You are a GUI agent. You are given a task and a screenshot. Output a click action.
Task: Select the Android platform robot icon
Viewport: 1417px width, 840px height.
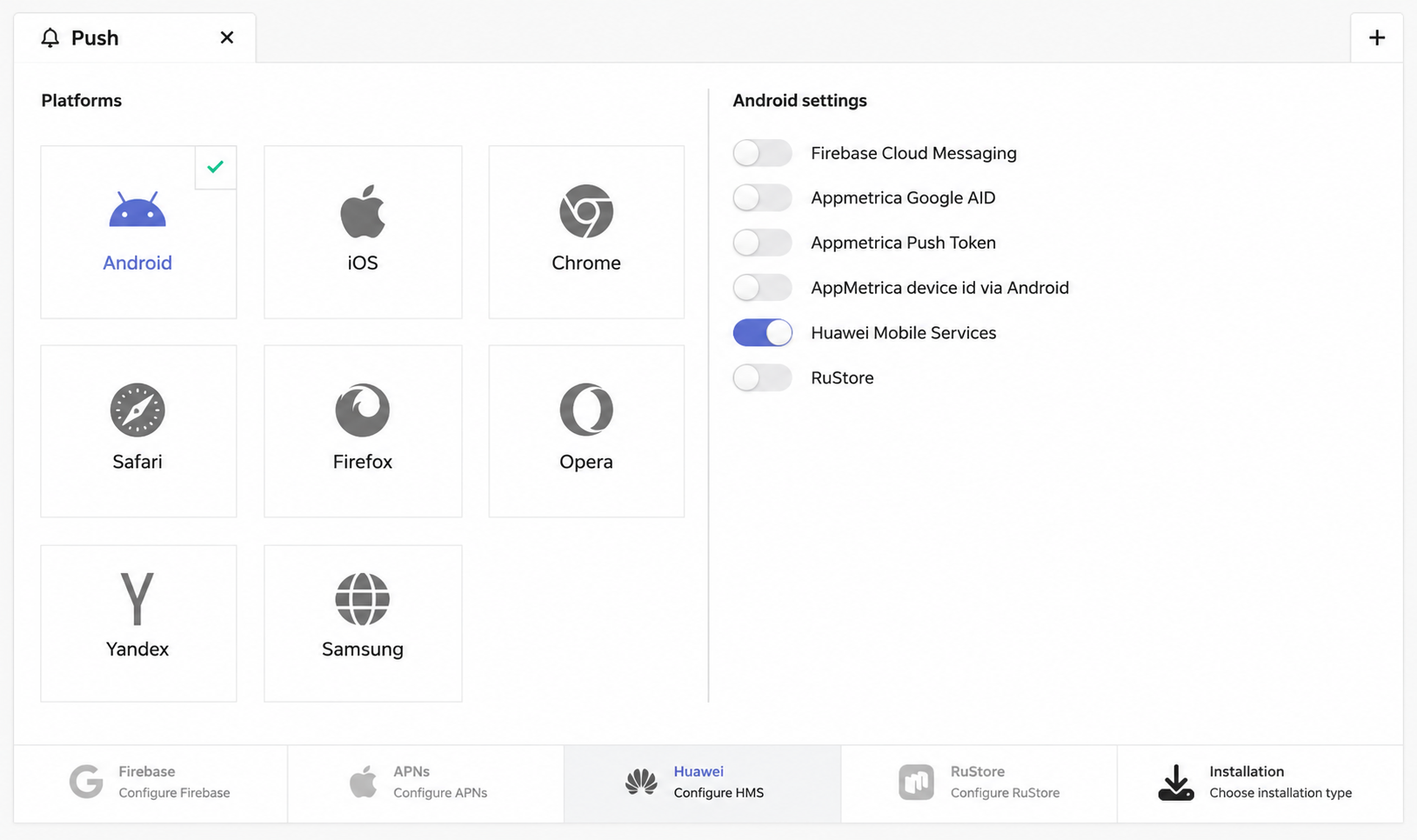[x=137, y=210]
